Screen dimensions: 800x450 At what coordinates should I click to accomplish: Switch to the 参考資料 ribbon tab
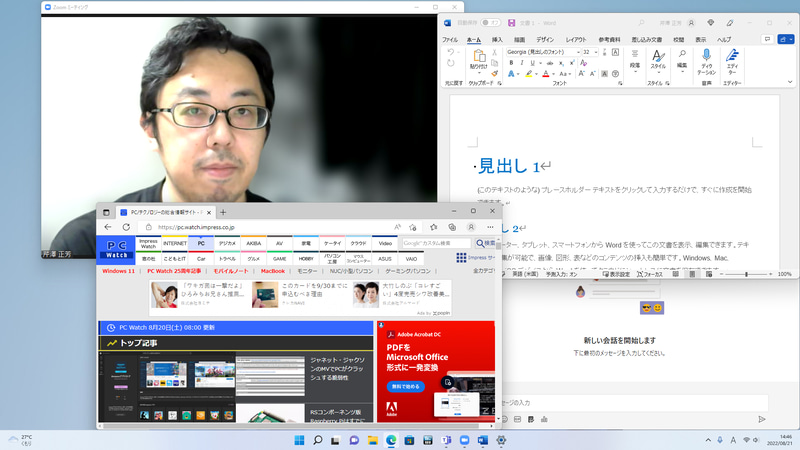coord(609,40)
